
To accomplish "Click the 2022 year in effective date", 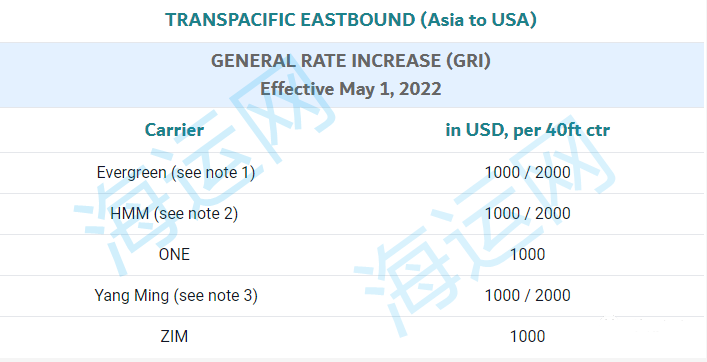I will 420,88.
